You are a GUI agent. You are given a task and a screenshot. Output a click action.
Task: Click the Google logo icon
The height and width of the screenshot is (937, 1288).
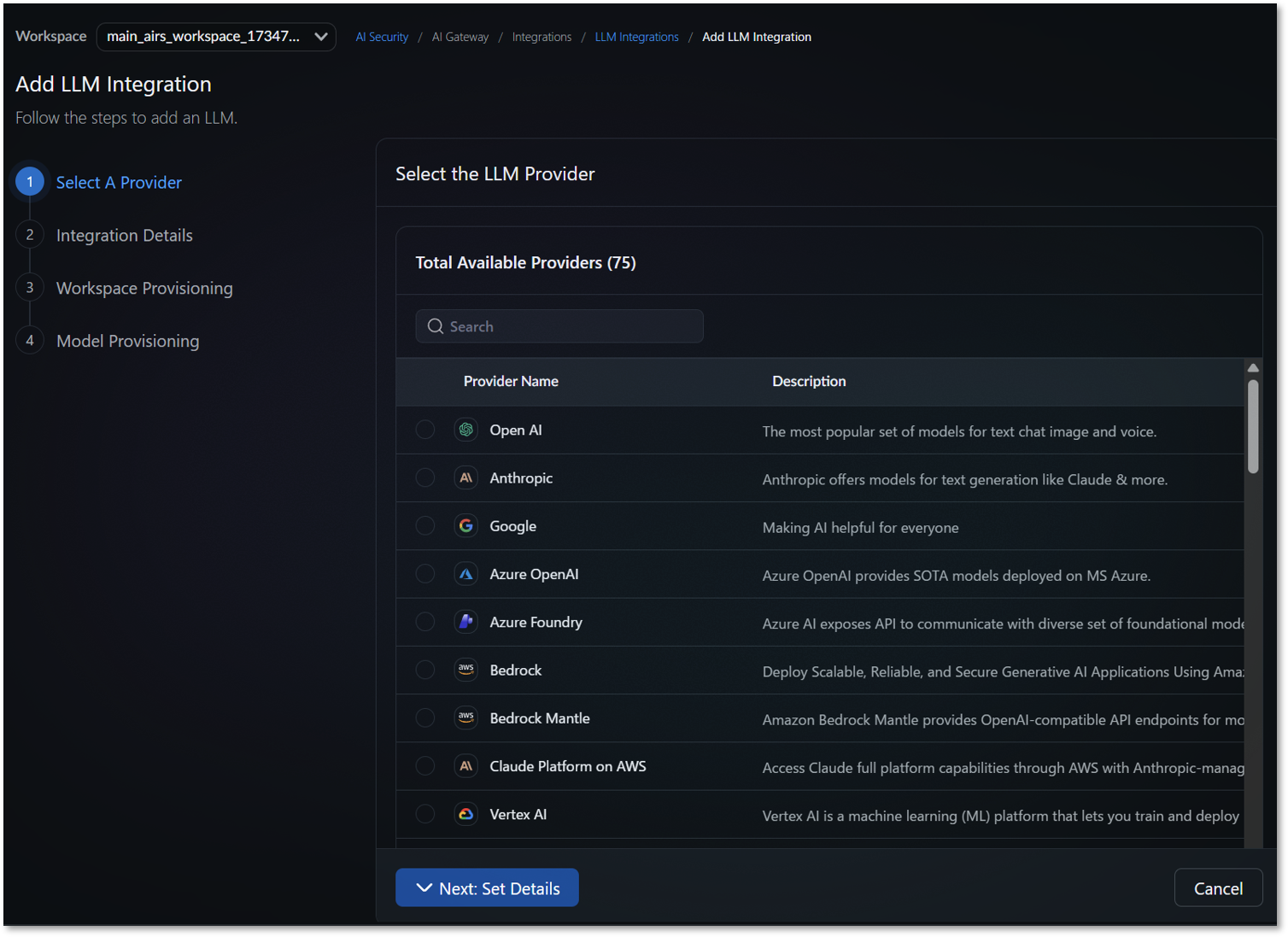465,525
